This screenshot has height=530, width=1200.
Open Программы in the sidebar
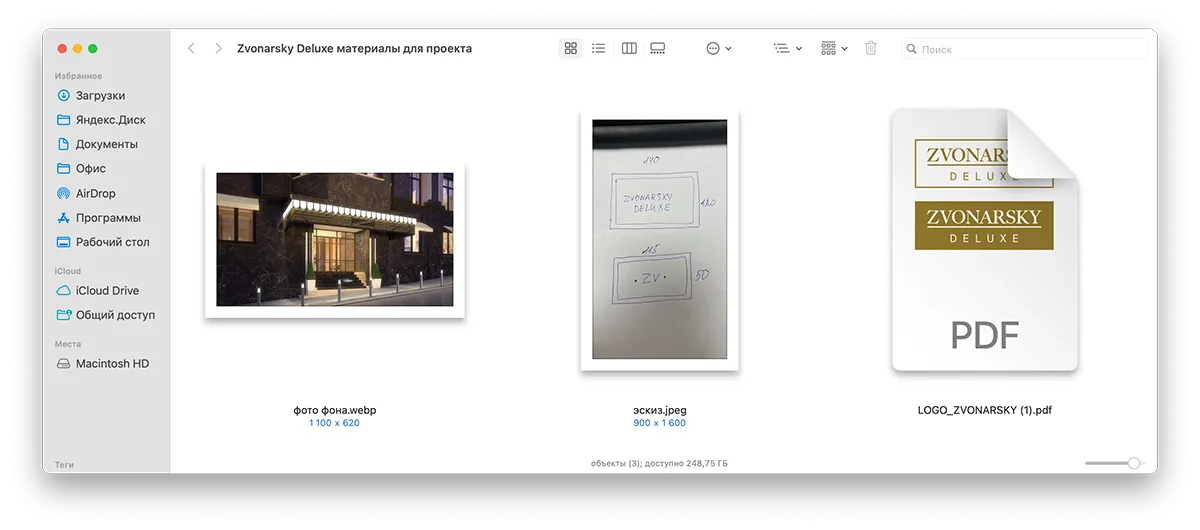106,218
